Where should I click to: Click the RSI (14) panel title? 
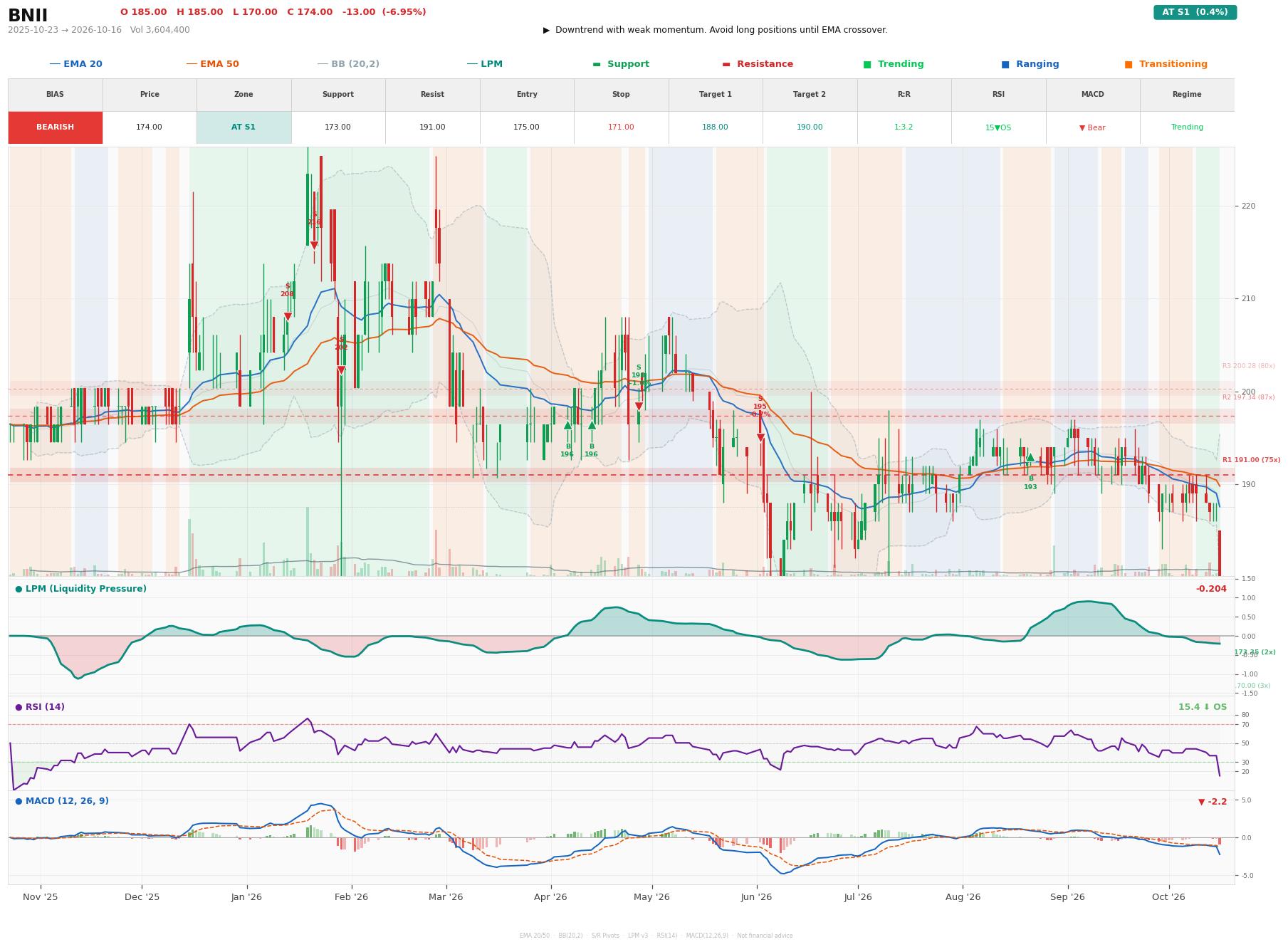(x=40, y=707)
